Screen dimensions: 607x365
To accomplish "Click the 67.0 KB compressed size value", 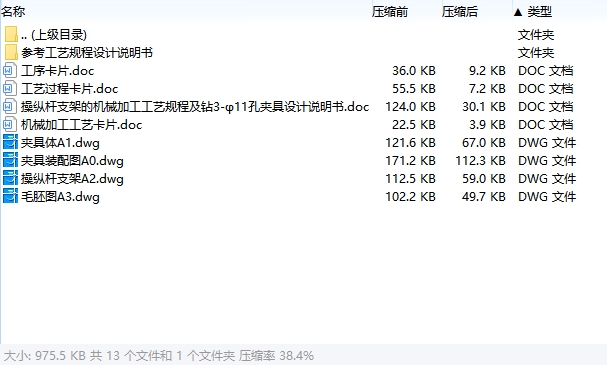I will point(484,143).
